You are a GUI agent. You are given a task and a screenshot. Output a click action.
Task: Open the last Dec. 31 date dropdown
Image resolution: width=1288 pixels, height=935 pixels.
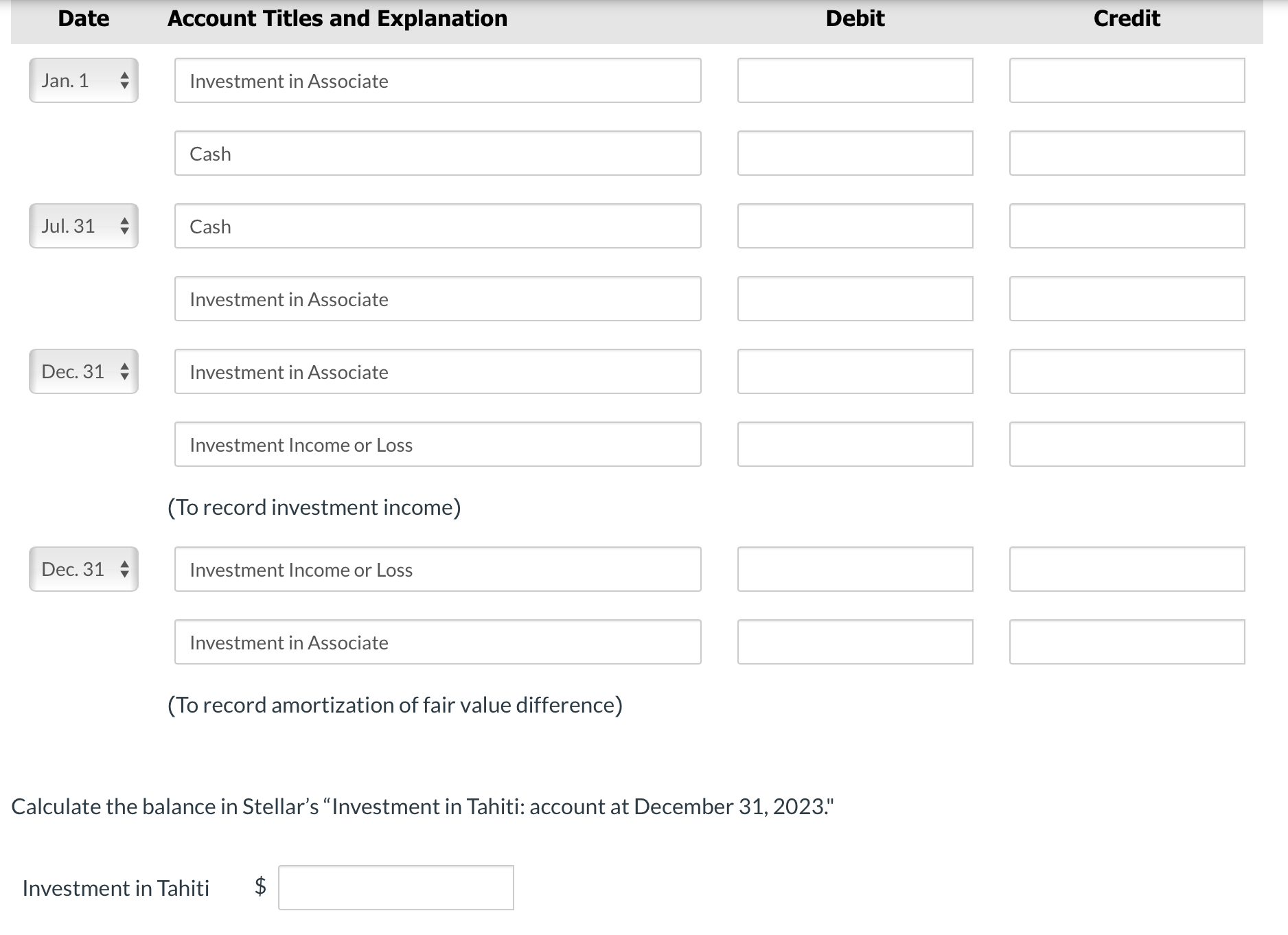click(84, 569)
